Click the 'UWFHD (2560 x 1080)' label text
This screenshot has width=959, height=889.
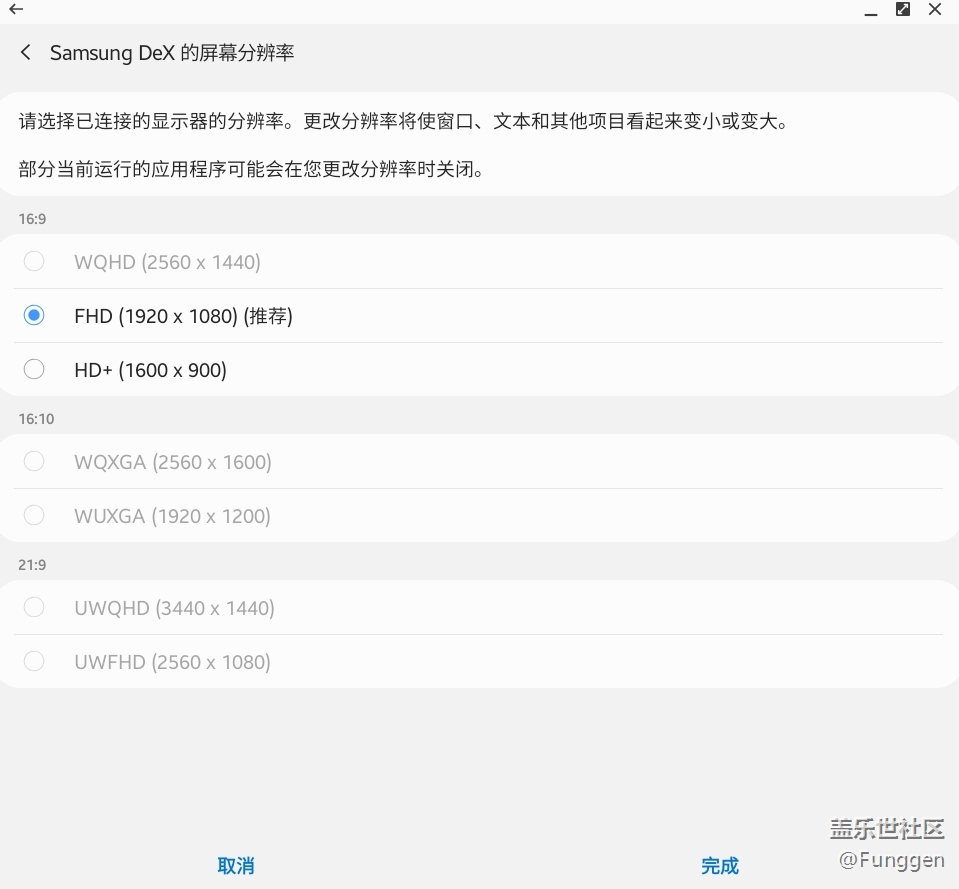click(x=172, y=662)
